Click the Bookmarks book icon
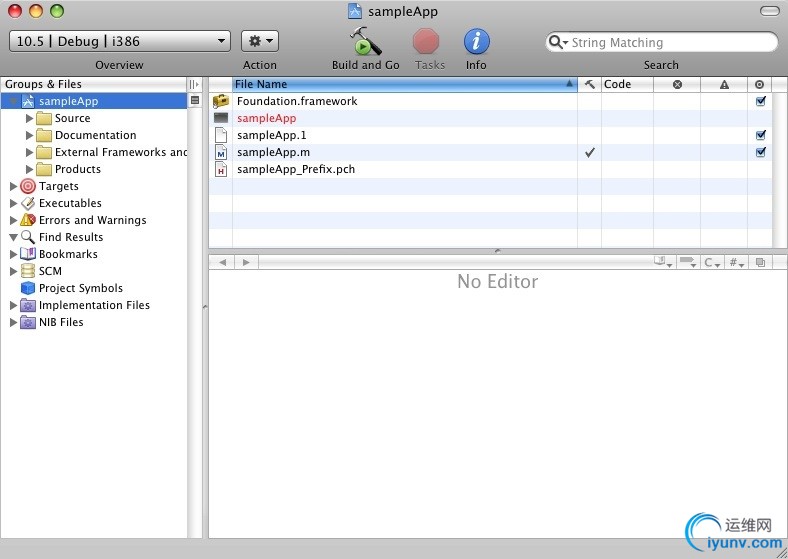 click(x=28, y=254)
